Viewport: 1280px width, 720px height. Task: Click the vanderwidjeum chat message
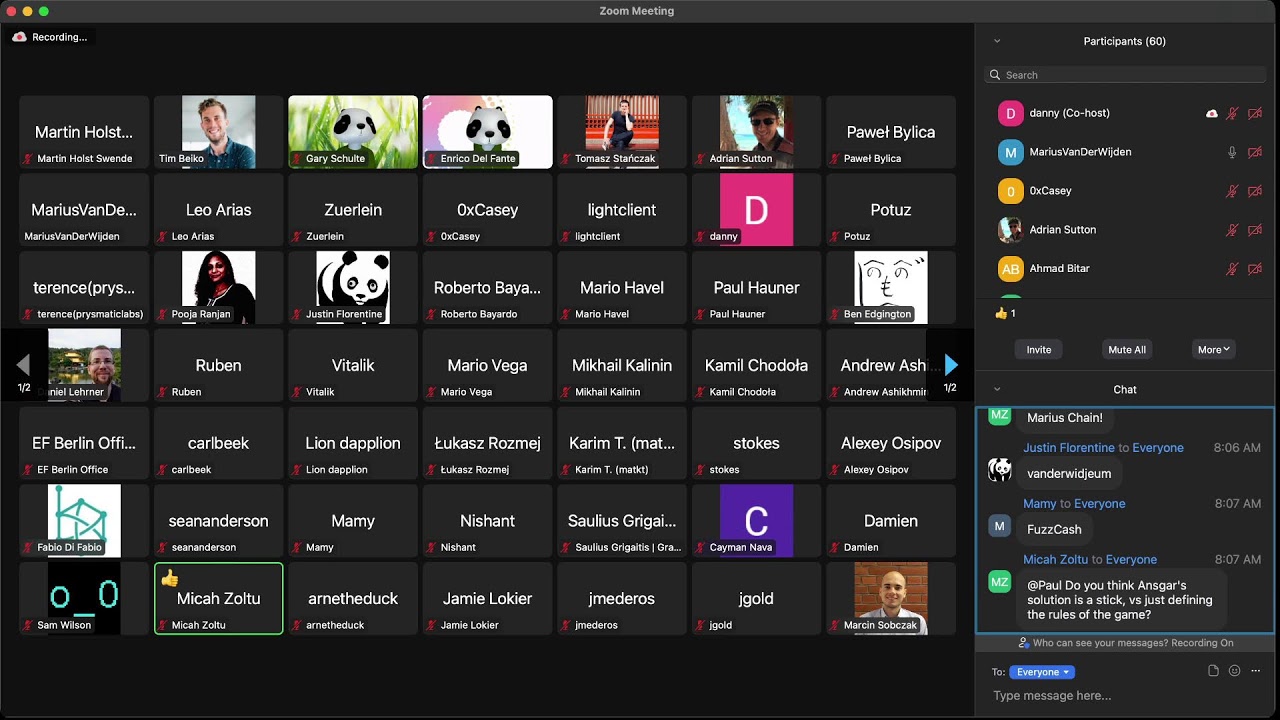[1069, 473]
